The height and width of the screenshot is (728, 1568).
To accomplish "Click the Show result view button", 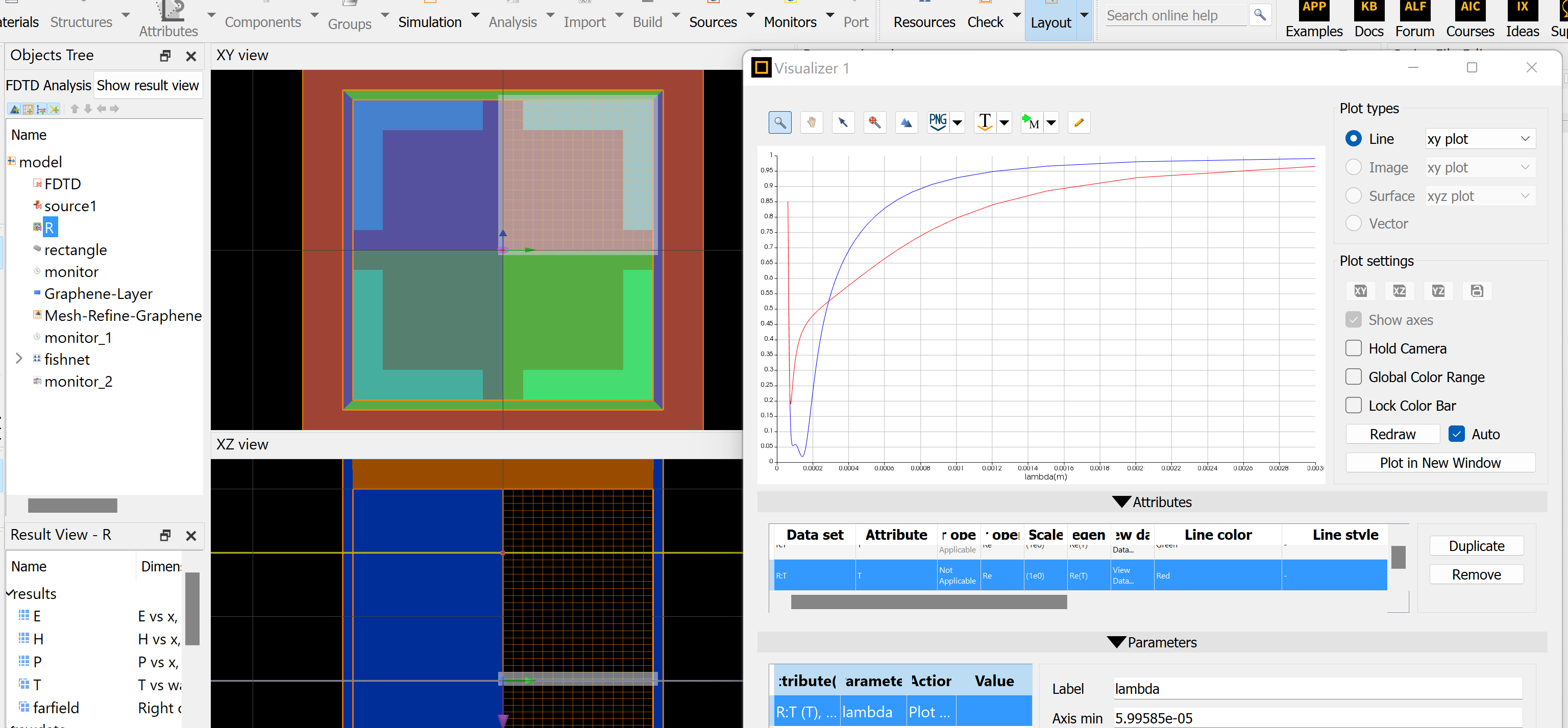I will (148, 85).
